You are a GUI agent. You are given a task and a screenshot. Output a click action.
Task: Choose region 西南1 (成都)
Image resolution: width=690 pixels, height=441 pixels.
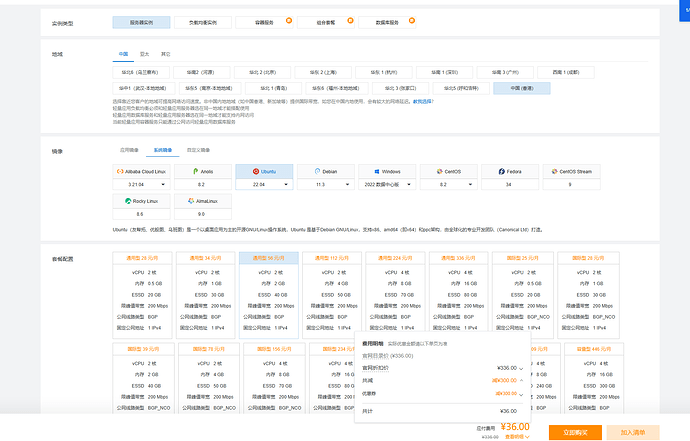566,72
